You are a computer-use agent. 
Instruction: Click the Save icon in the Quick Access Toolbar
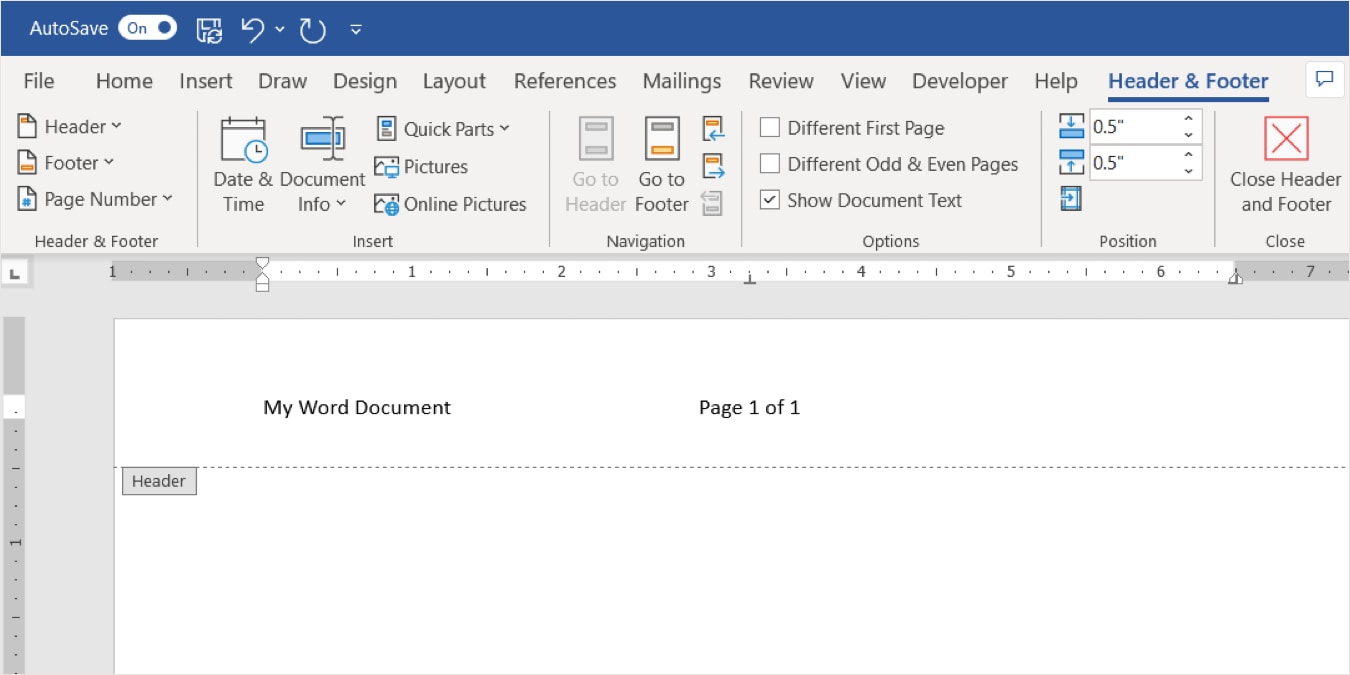pyautogui.click(x=209, y=28)
